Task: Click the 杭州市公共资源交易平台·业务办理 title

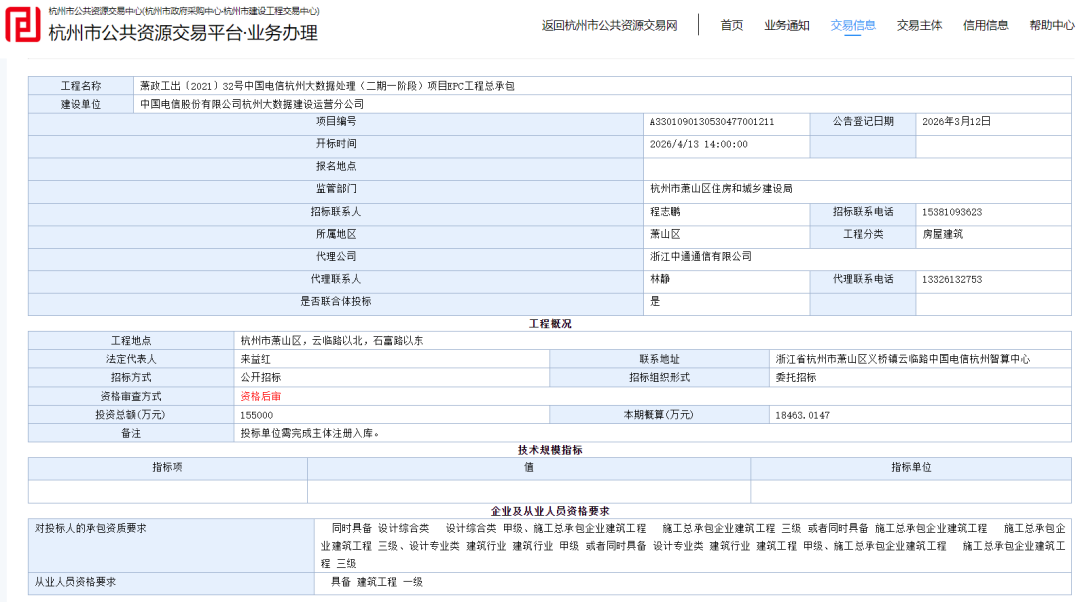Action: (x=183, y=32)
